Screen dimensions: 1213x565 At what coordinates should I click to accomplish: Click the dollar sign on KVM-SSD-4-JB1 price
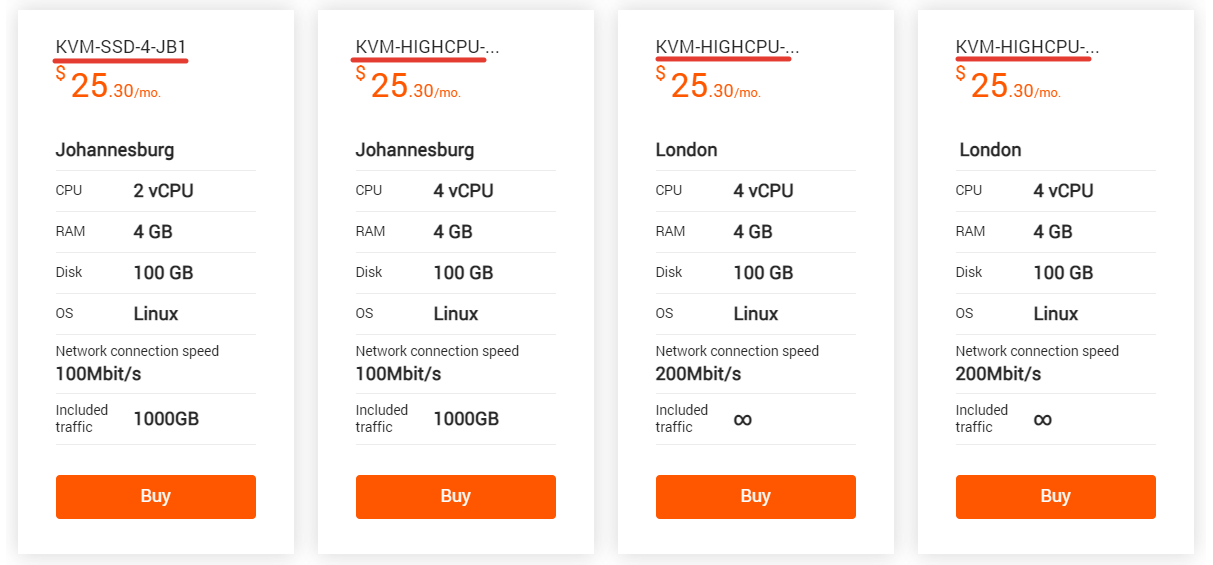point(61,73)
